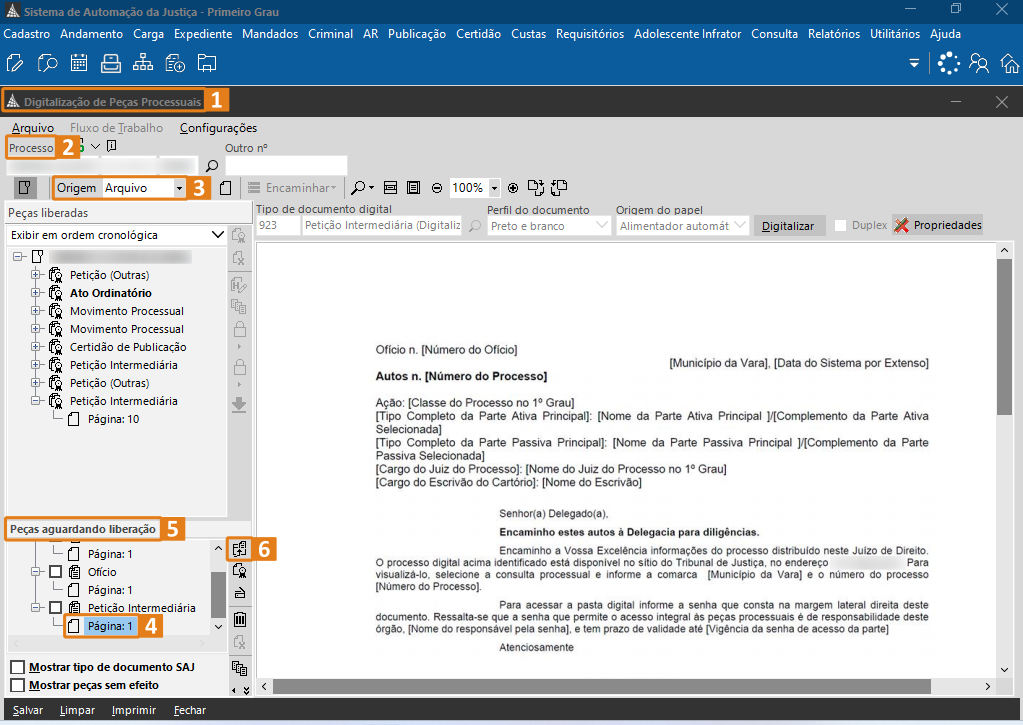
Task: Check the Petição Intermediária checkbox in pending pieces
Action: tap(55, 608)
